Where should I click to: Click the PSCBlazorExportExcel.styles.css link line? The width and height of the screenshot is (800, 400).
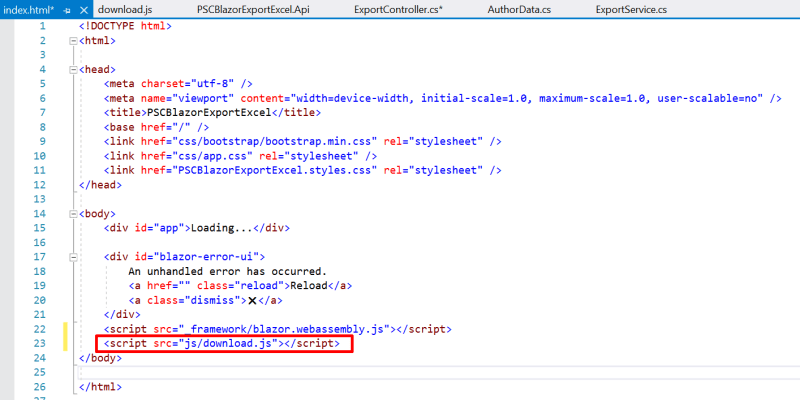pyautogui.click(x=303, y=170)
